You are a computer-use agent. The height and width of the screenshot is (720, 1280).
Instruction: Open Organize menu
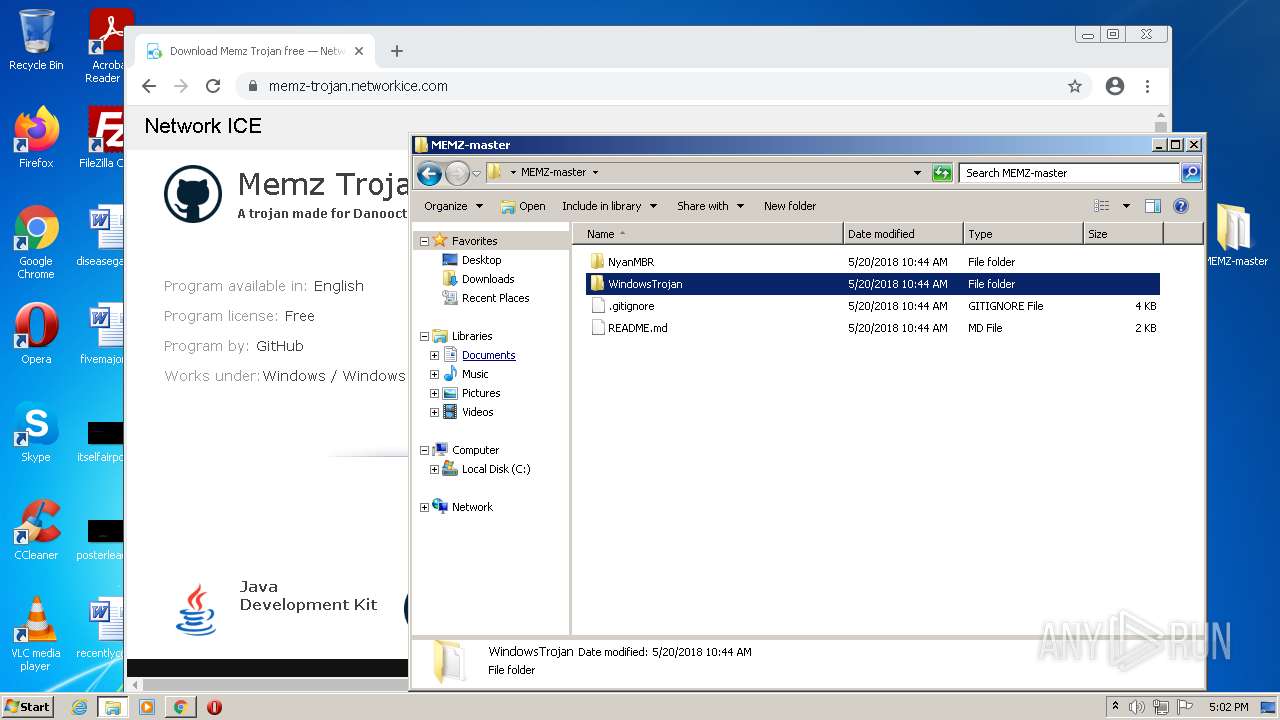click(453, 206)
